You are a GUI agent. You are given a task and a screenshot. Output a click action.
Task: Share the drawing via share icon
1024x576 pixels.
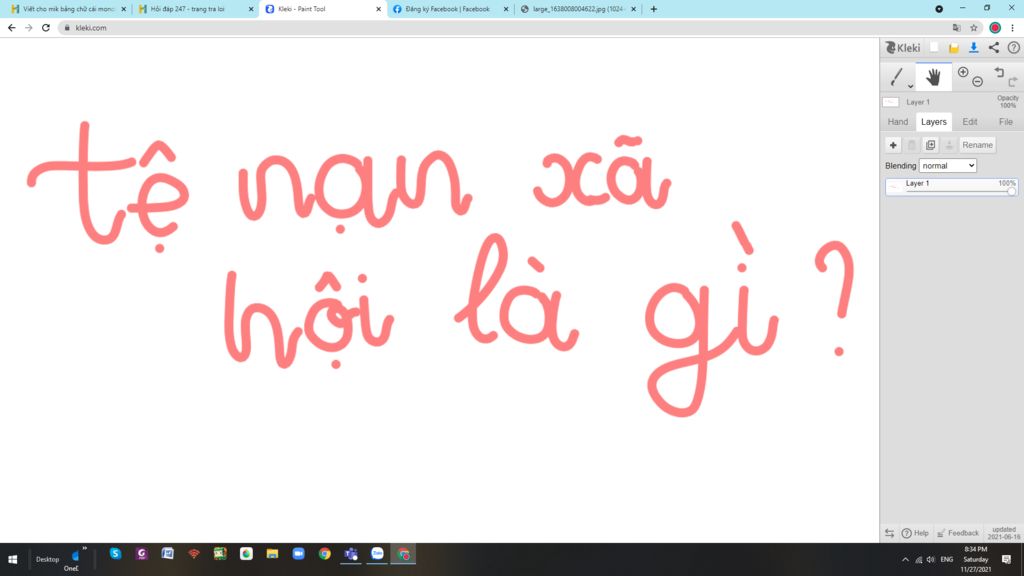[x=993, y=48]
